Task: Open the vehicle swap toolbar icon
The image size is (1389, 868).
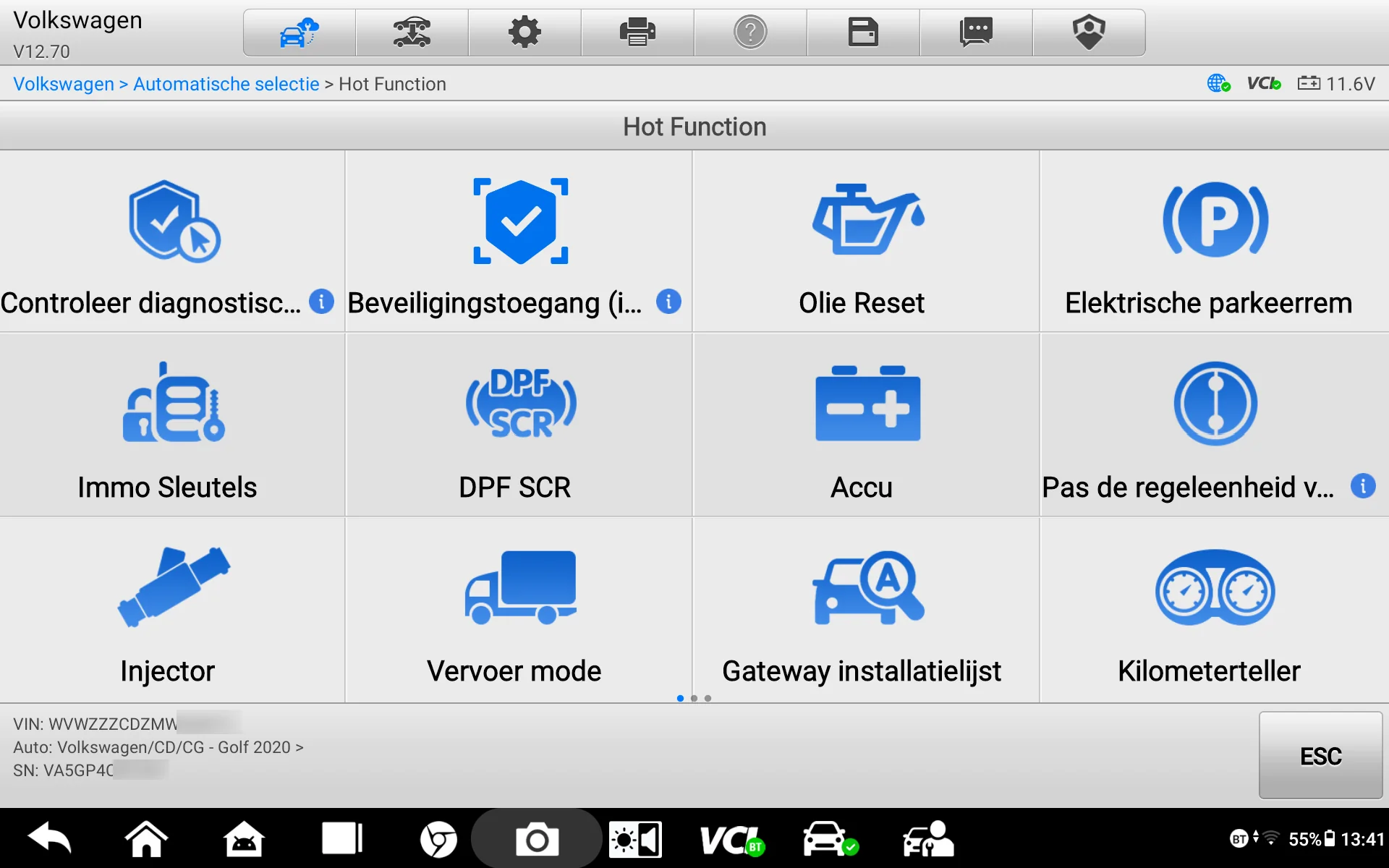Action: (412, 33)
